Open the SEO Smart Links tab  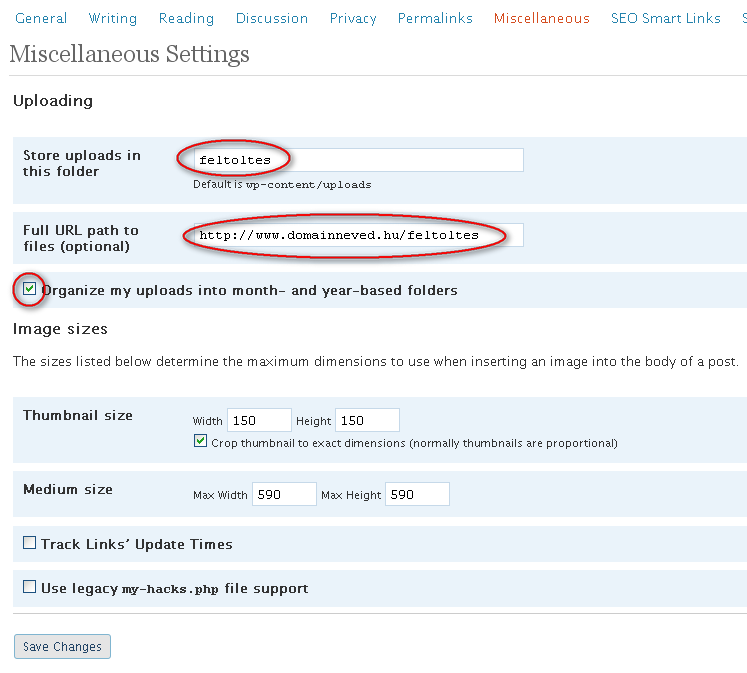click(665, 18)
